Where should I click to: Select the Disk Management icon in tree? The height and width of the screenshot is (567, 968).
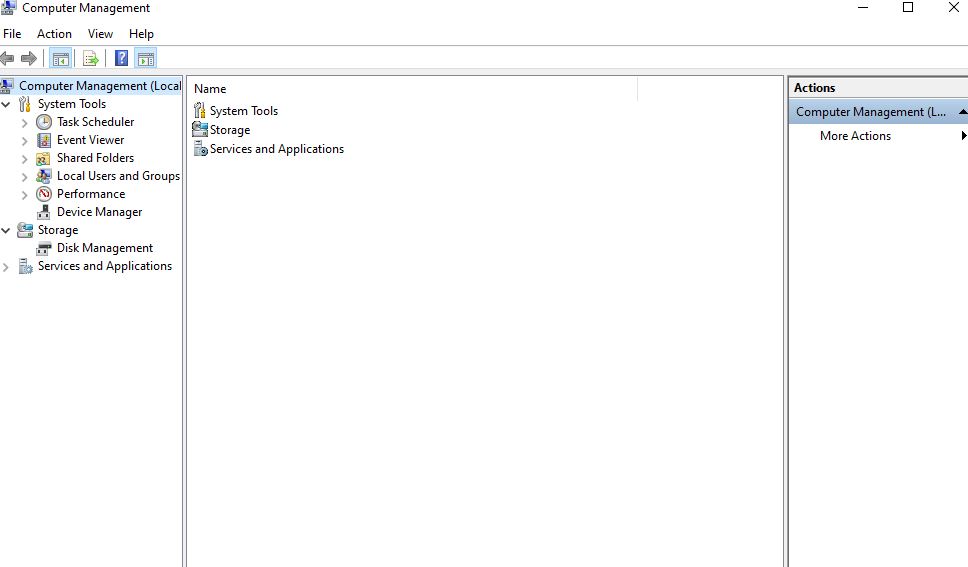click(x=44, y=248)
